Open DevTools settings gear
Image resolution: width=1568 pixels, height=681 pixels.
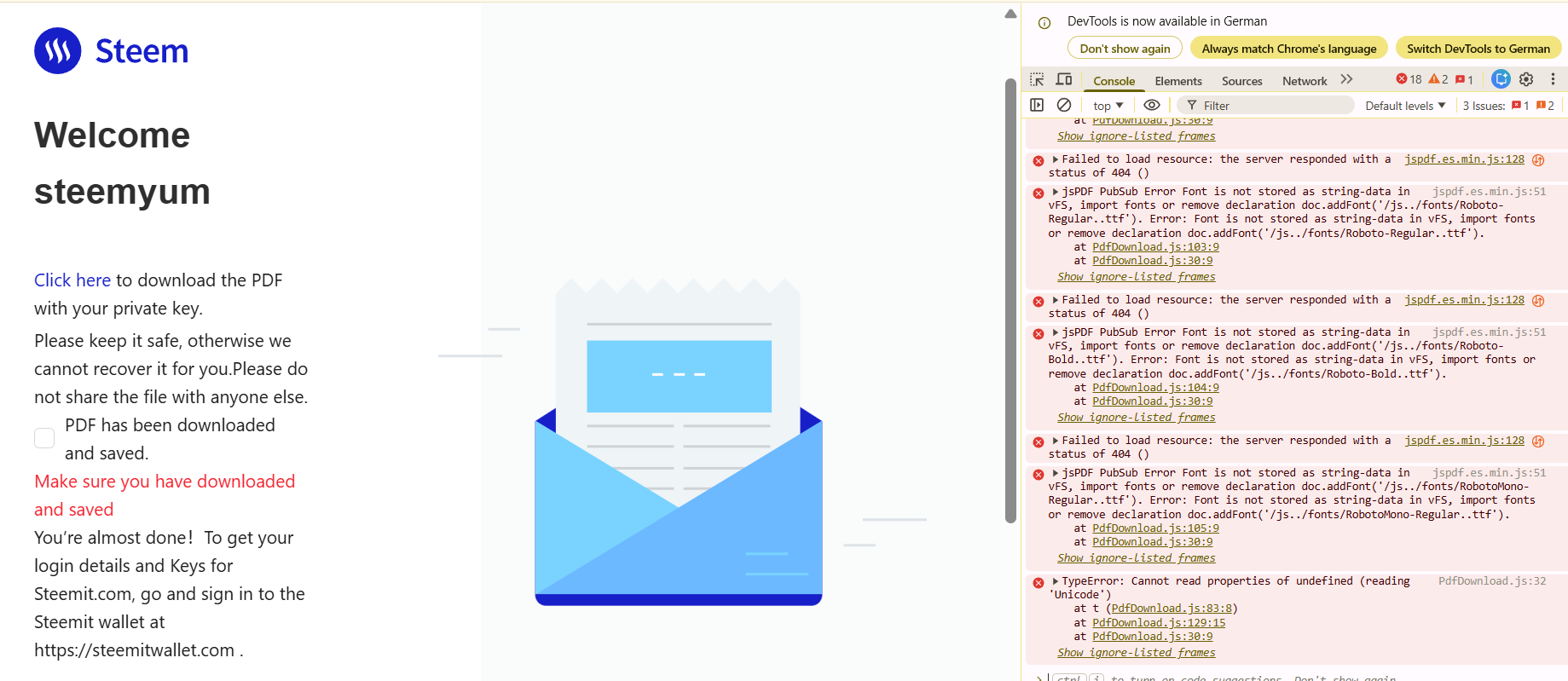tap(1526, 79)
